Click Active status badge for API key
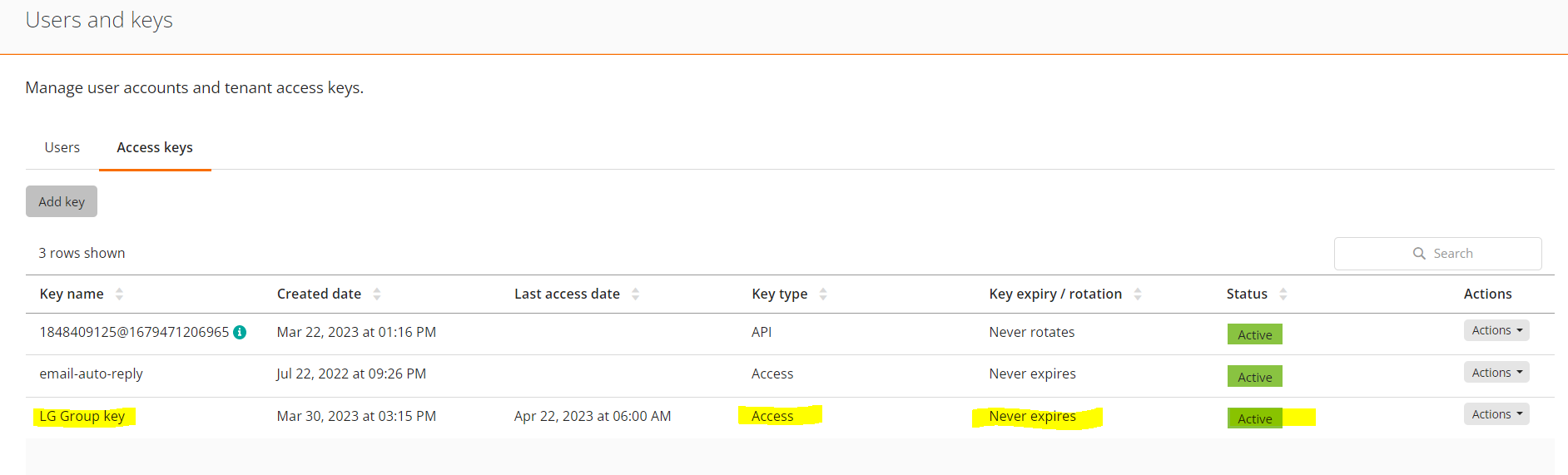 [1254, 334]
